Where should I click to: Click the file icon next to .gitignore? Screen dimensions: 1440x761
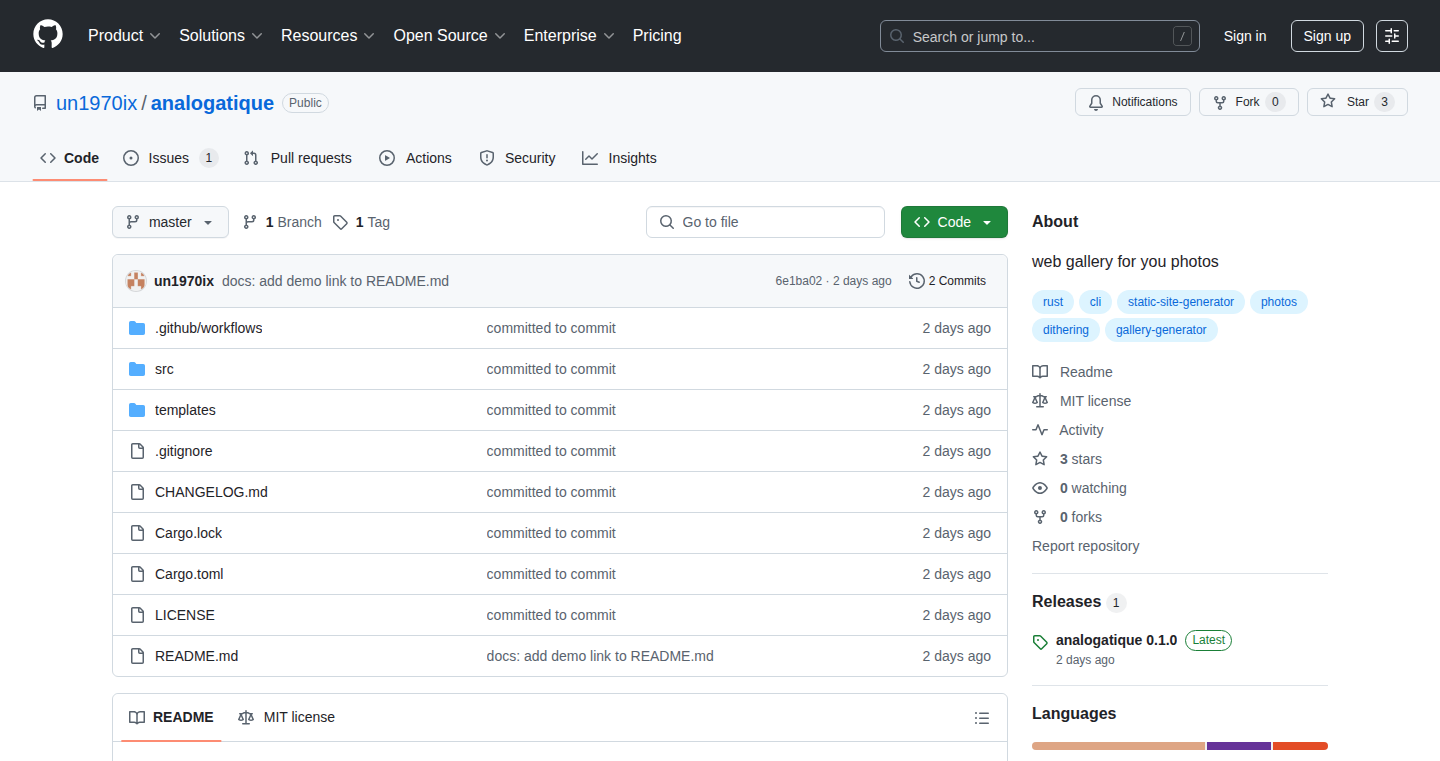coord(137,451)
